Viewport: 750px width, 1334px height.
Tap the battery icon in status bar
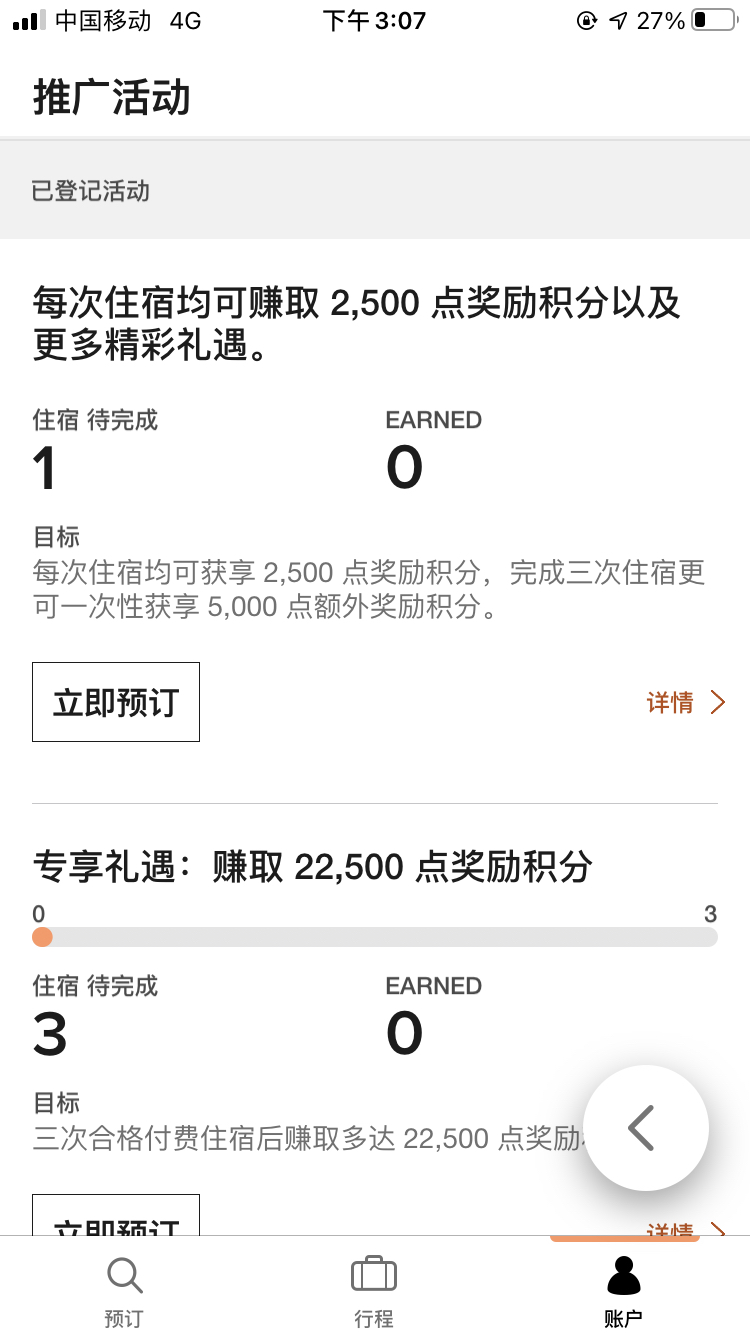click(714, 20)
